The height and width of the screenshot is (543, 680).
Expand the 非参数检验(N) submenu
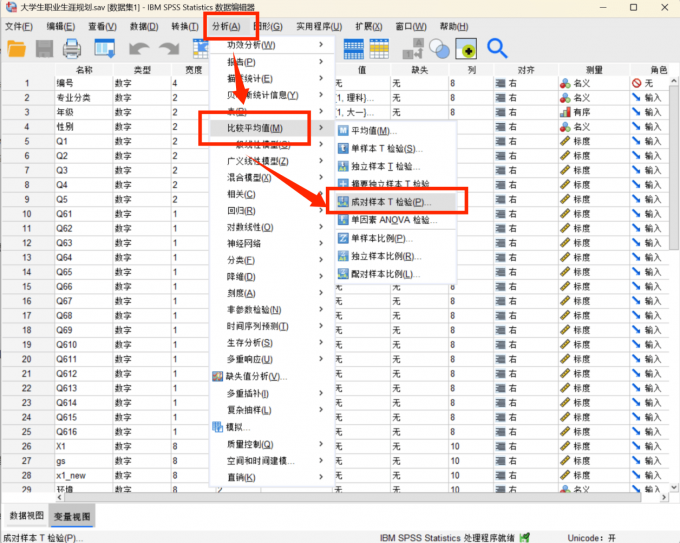click(x=272, y=310)
